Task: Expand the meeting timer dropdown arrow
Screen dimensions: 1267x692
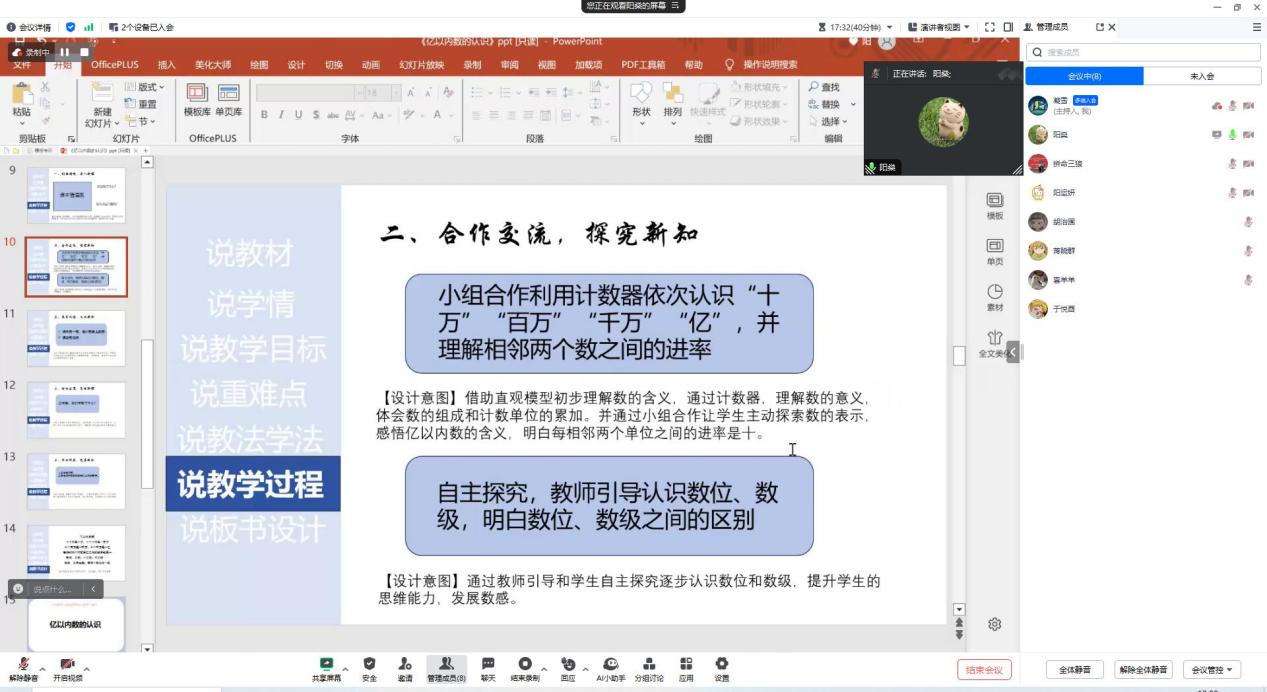Action: (889, 27)
